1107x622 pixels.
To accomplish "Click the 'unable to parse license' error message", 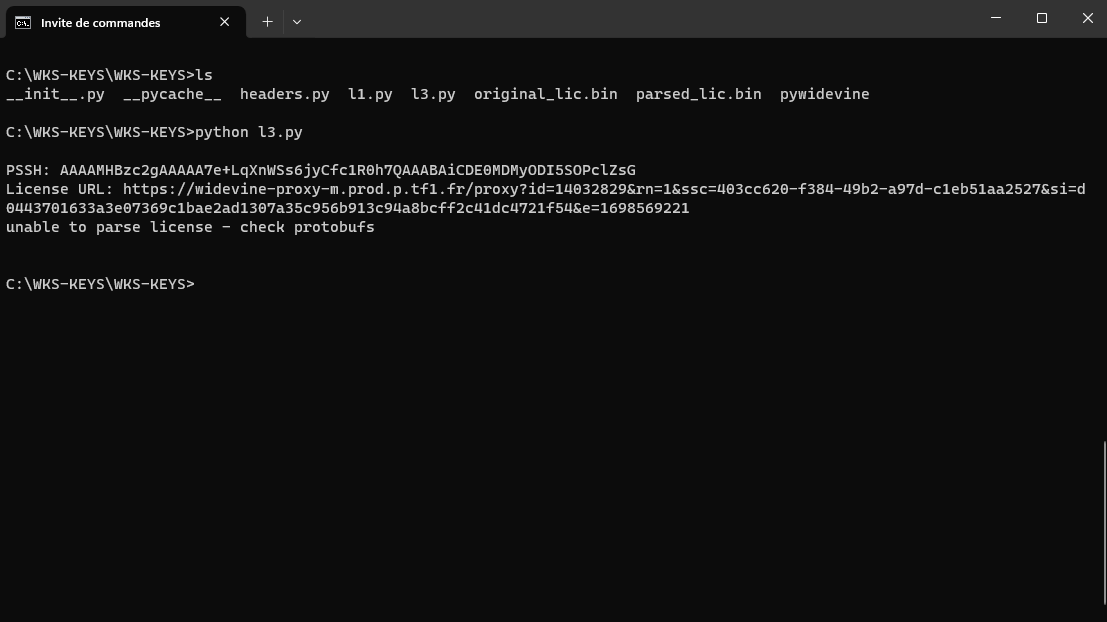I will coord(190,227).
